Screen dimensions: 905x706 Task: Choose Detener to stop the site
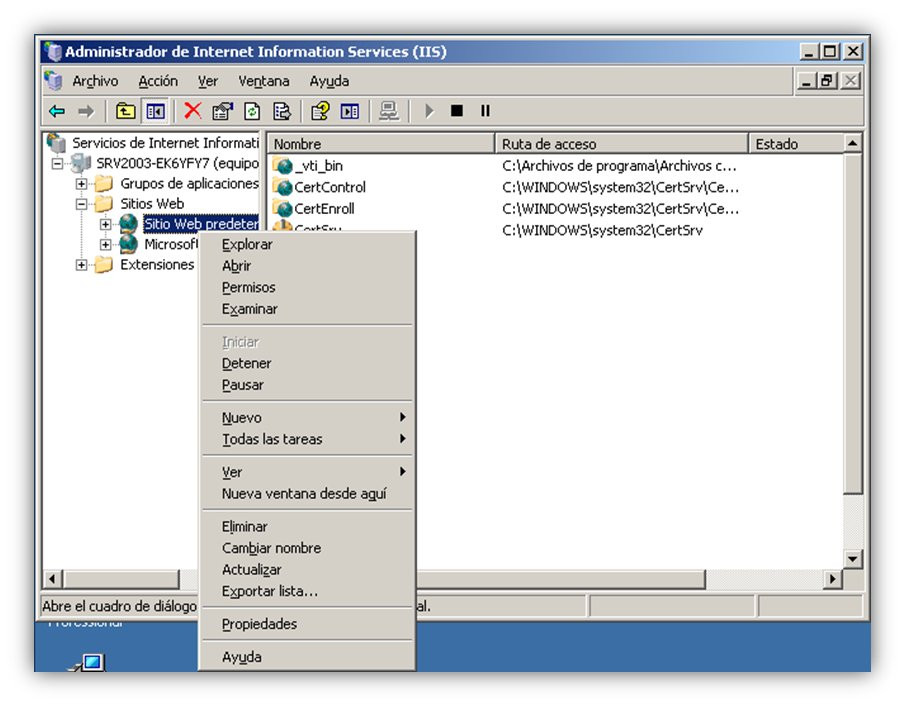pos(307,364)
